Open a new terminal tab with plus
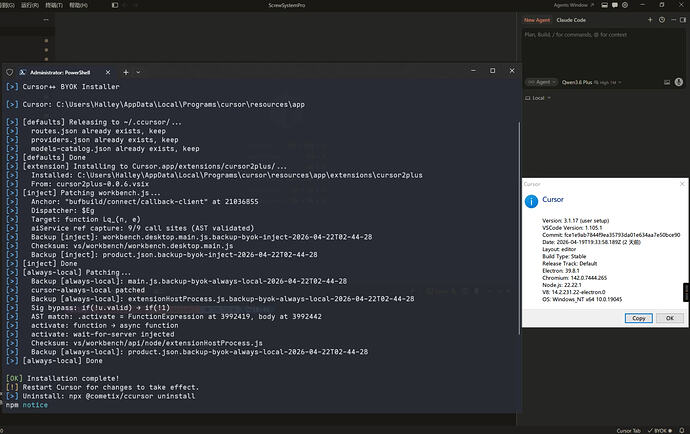 click(x=126, y=72)
